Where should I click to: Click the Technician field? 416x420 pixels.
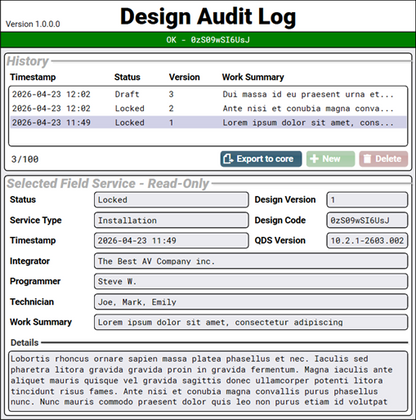(x=251, y=302)
